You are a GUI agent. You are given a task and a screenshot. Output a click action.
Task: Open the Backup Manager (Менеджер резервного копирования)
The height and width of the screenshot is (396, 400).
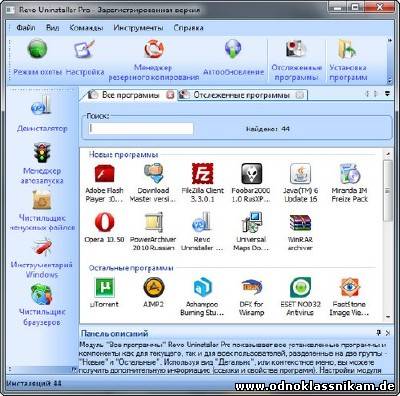[x=154, y=49]
